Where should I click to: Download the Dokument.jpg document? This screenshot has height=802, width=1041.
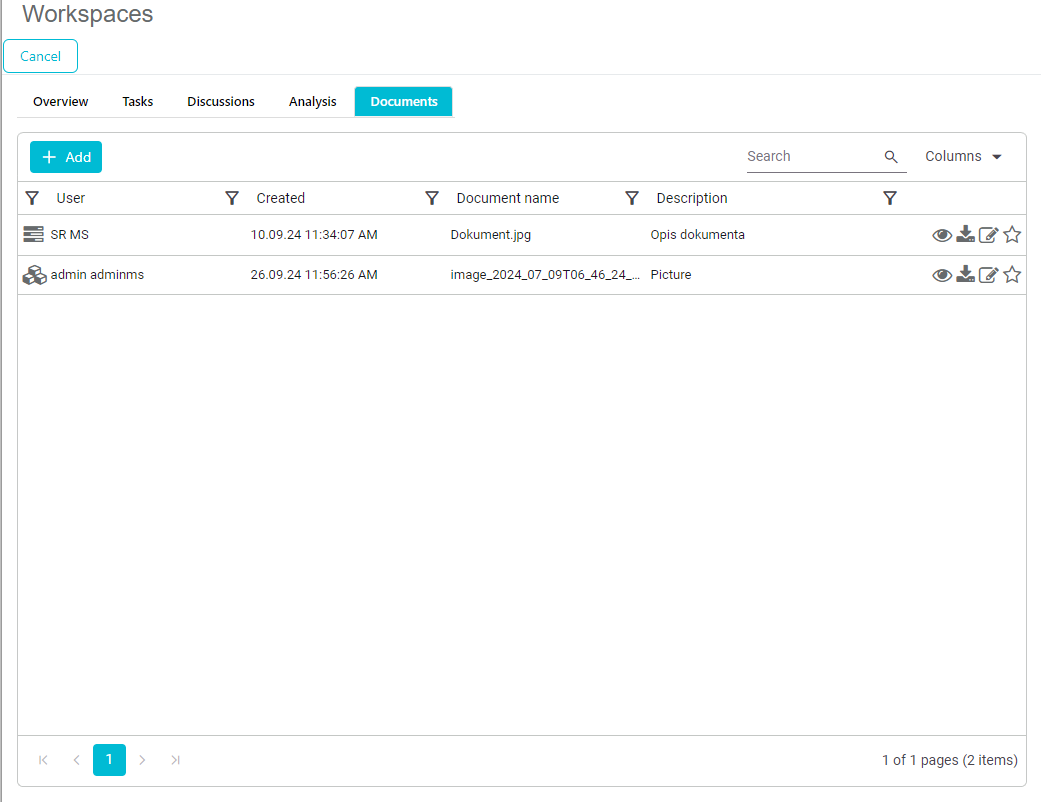965,235
